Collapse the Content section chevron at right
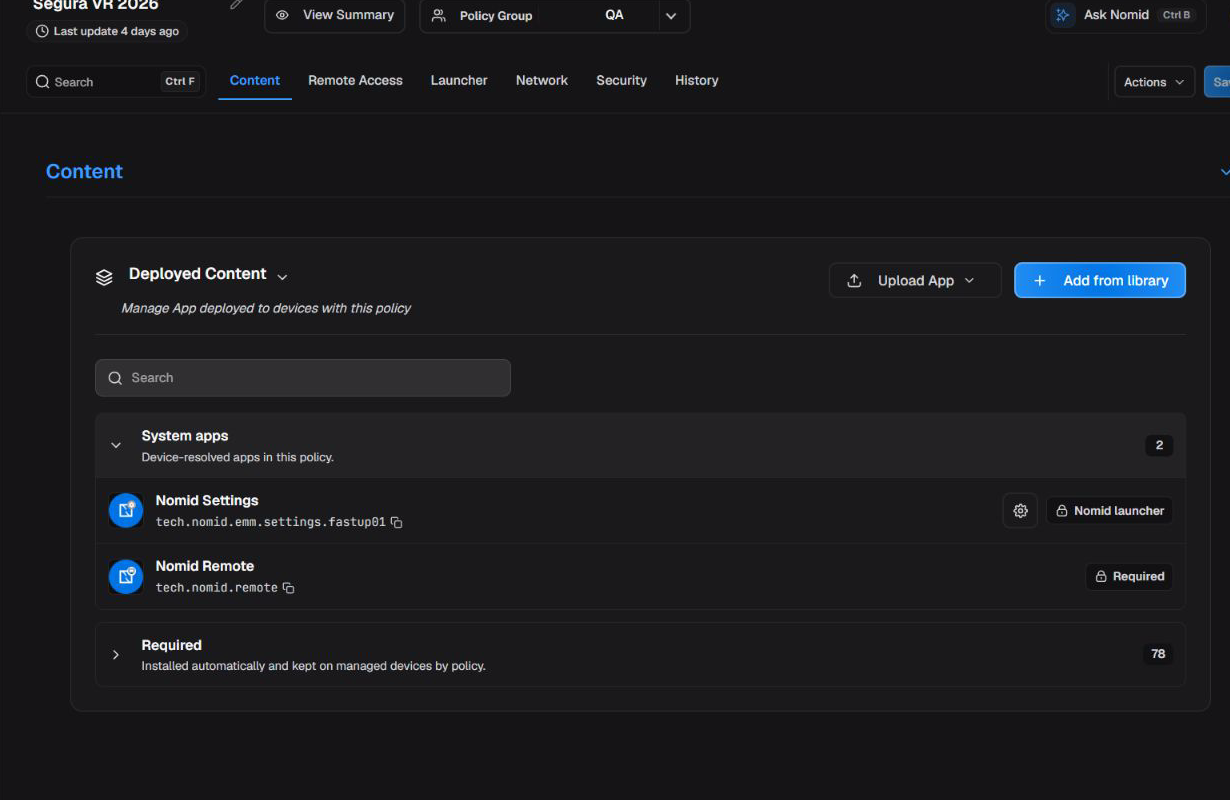The width and height of the screenshot is (1230, 800). [1224, 172]
